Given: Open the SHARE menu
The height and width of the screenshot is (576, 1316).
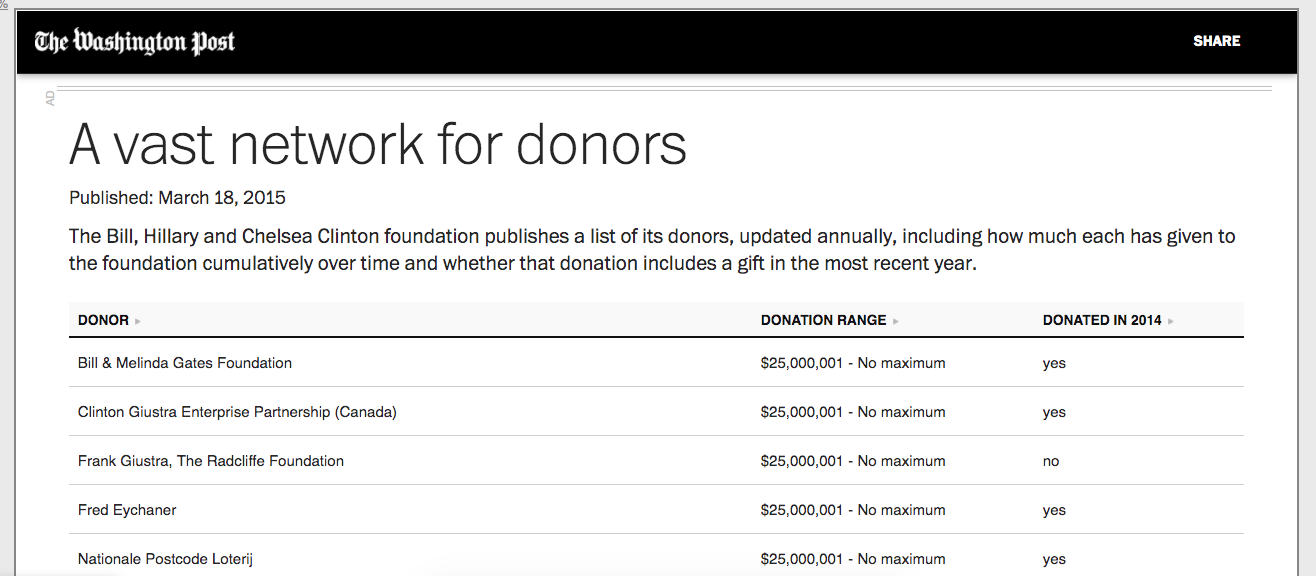Looking at the screenshot, I should tap(1216, 41).
